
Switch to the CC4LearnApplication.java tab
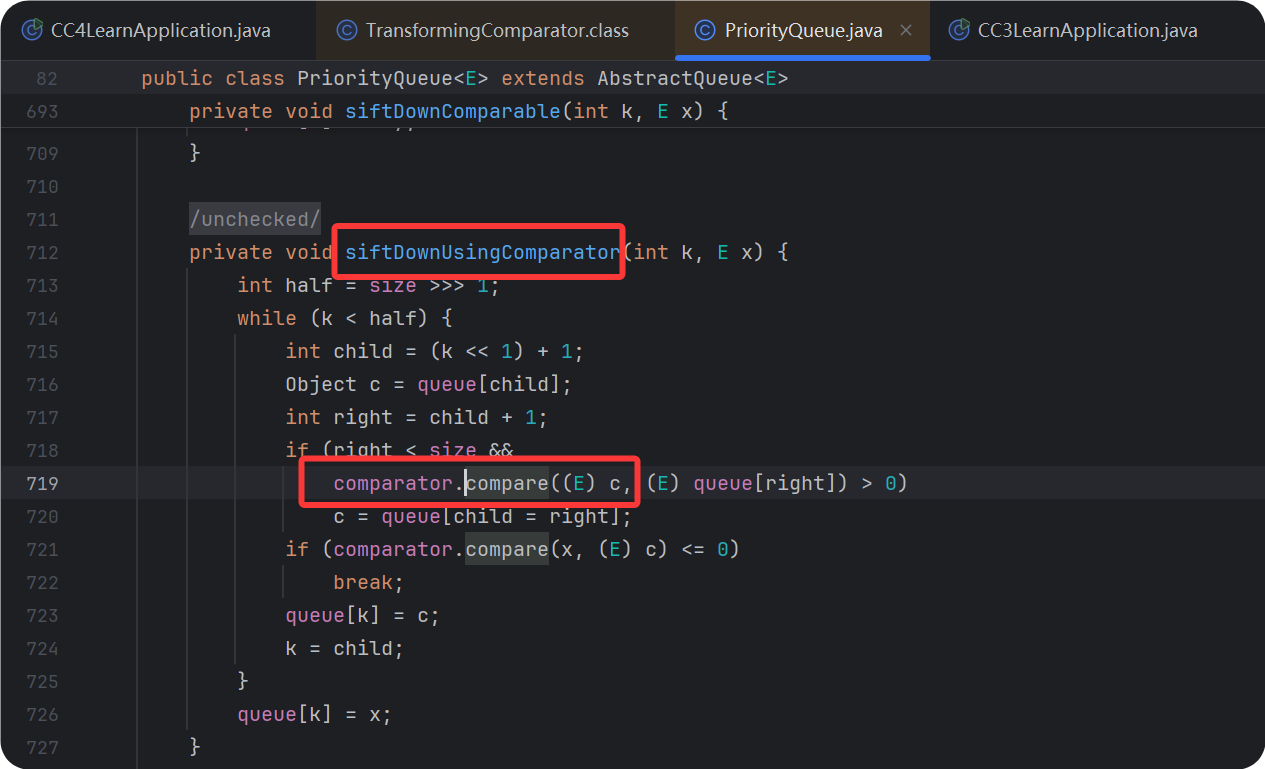click(x=160, y=30)
